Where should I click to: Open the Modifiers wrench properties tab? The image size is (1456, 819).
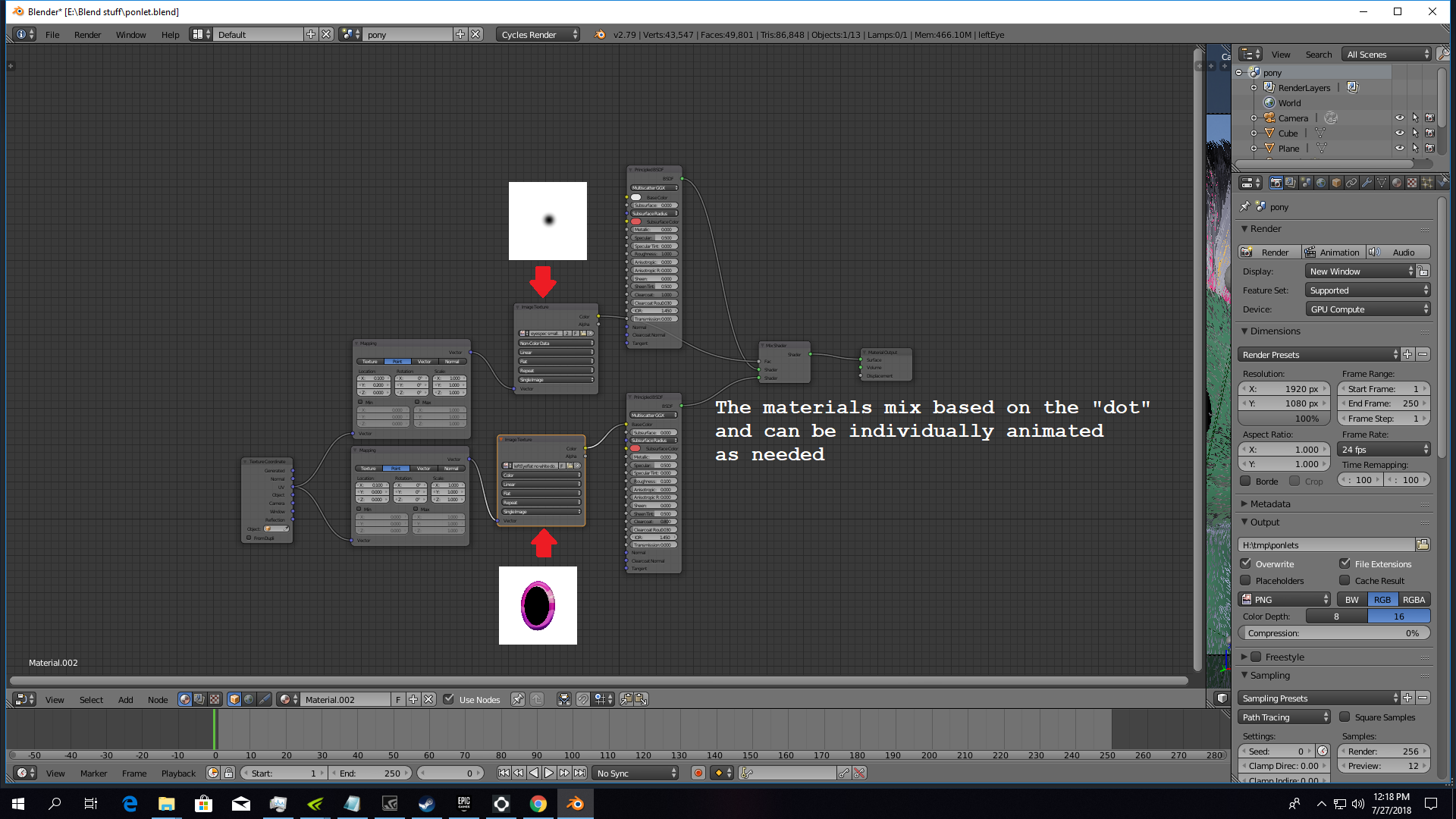pyautogui.click(x=1367, y=183)
